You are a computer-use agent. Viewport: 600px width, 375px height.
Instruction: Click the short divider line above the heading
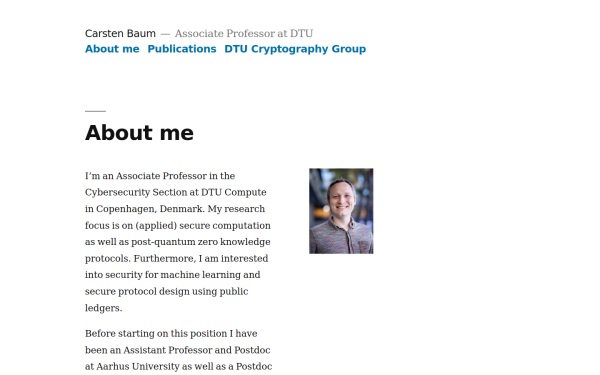pyautogui.click(x=95, y=111)
